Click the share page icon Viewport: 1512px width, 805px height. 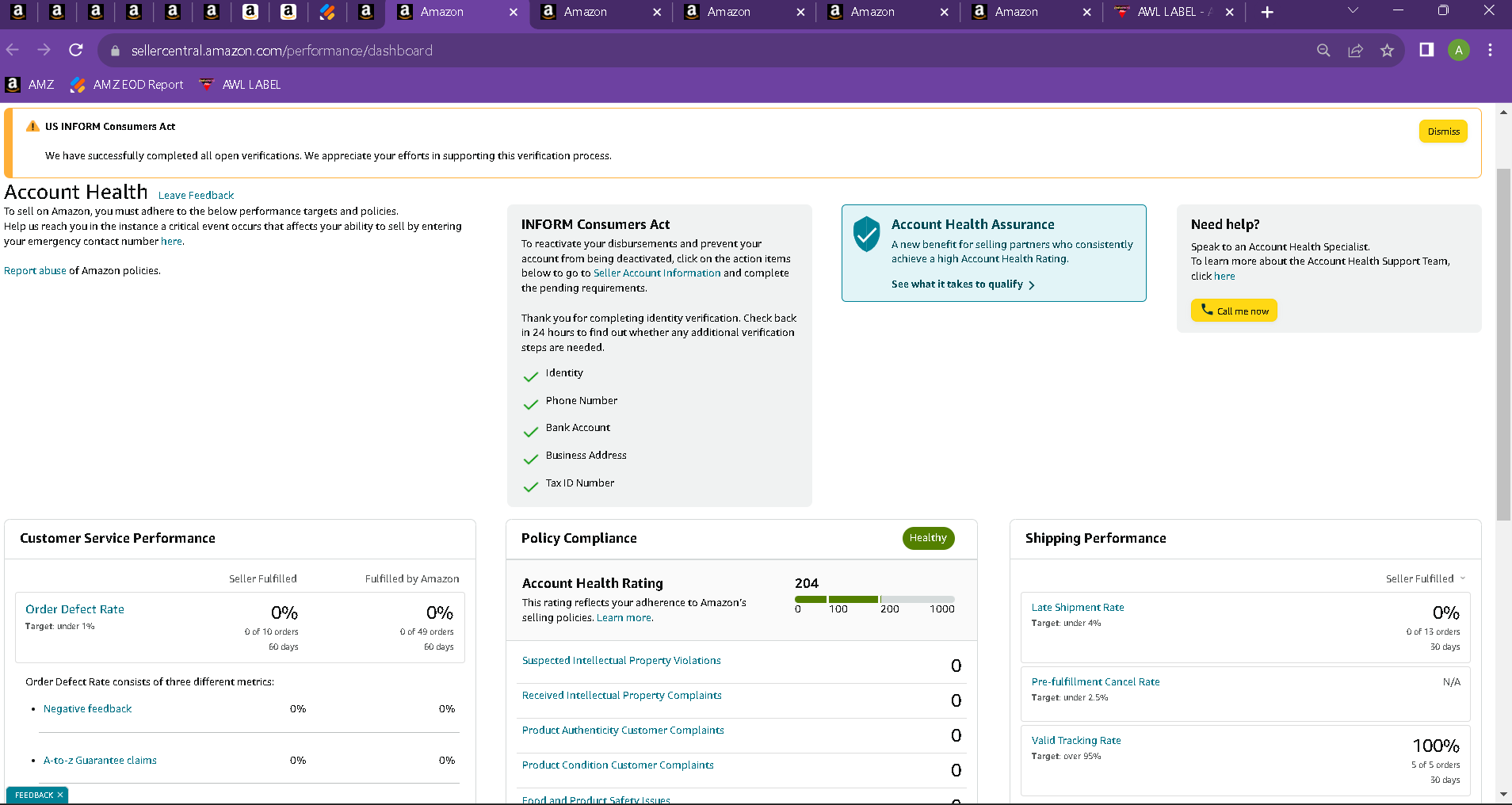1355,50
